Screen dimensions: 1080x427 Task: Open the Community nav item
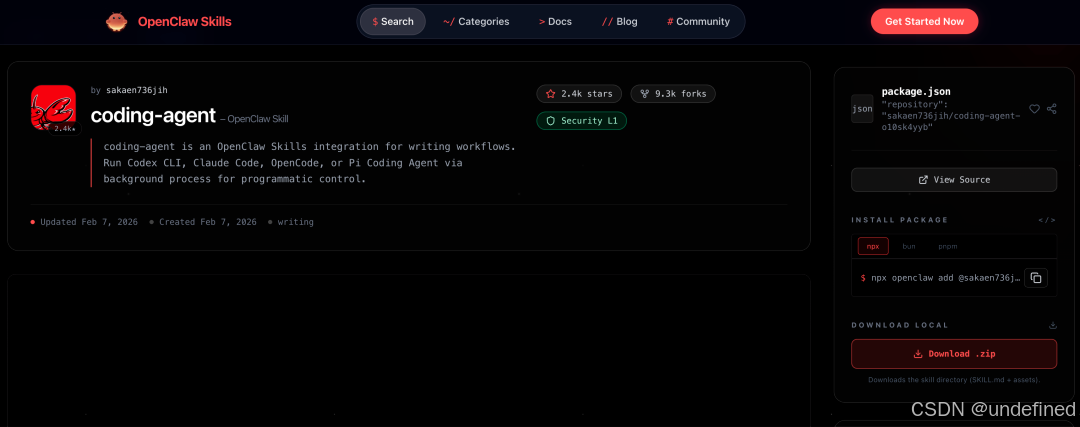698,21
